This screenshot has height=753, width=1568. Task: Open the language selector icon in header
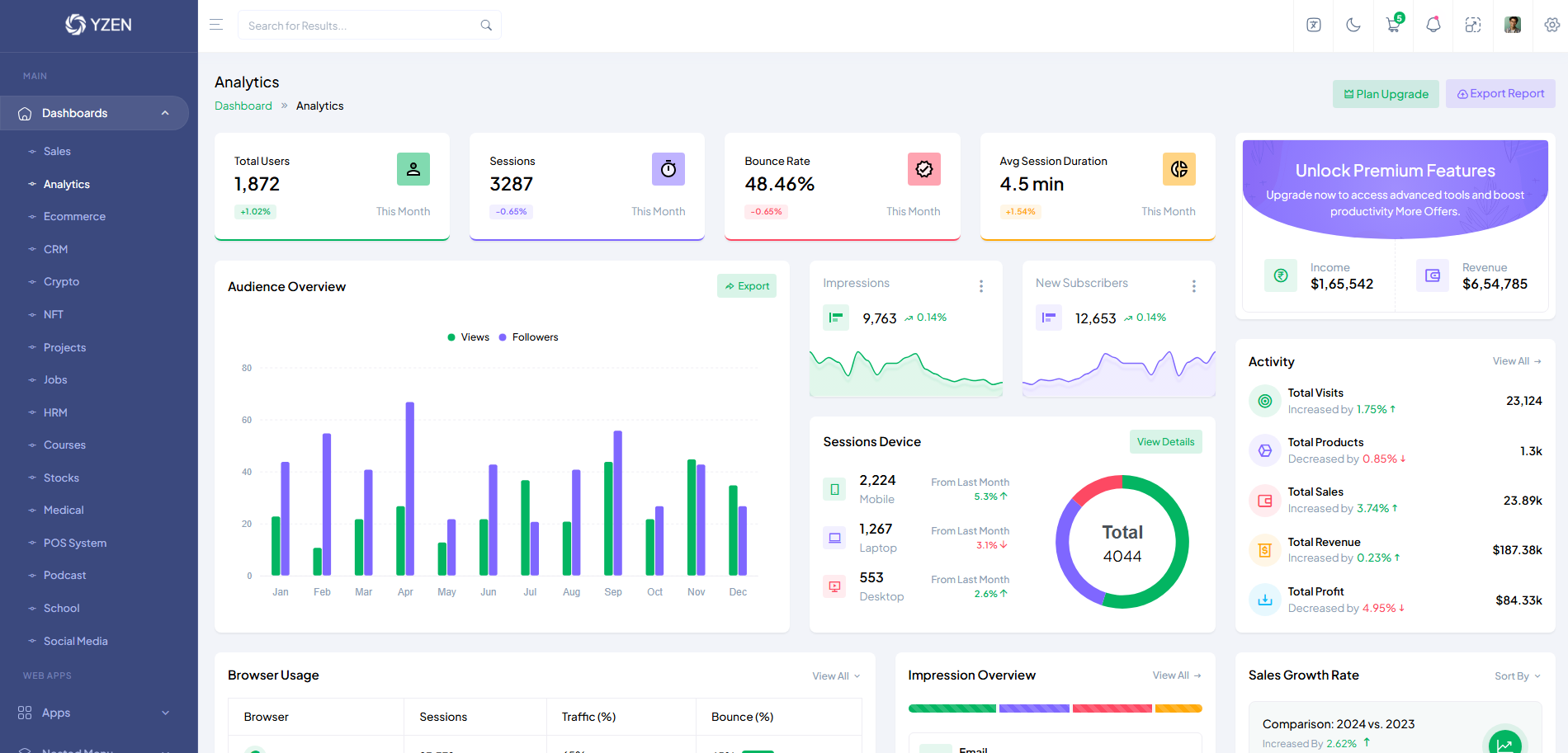(1314, 25)
